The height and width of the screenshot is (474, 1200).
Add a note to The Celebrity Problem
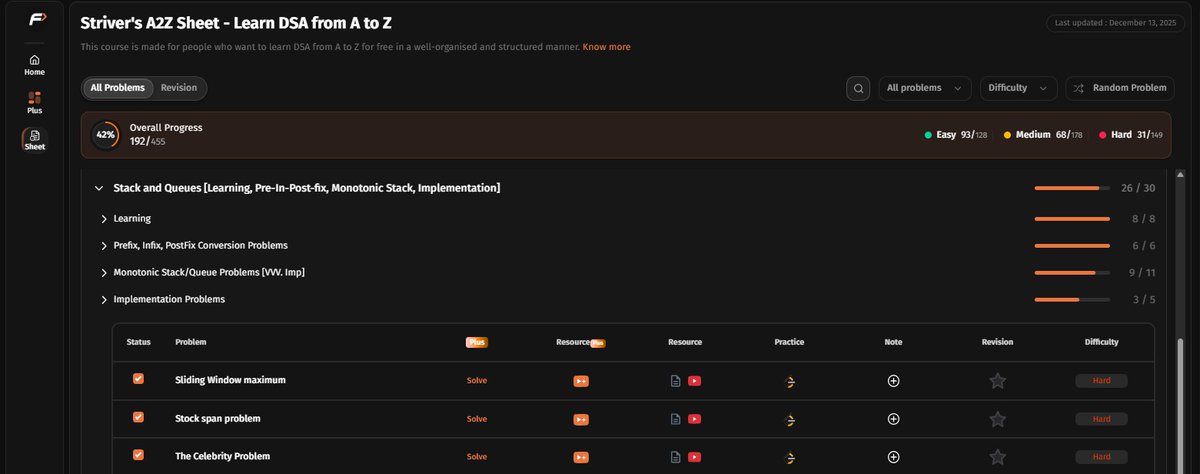pyautogui.click(x=893, y=457)
